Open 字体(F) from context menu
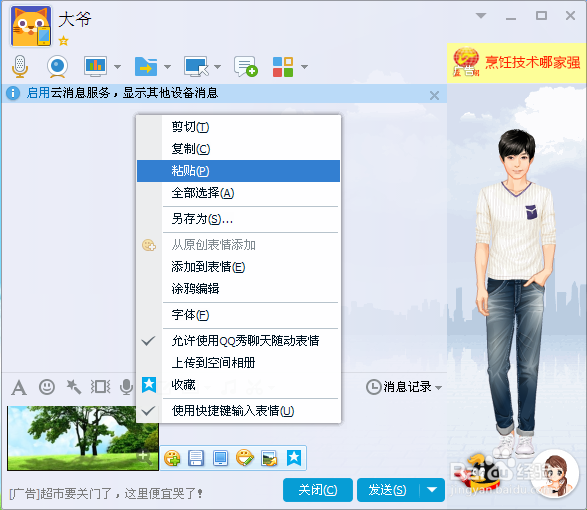Image resolution: width=587 pixels, height=510 pixels. 238,315
